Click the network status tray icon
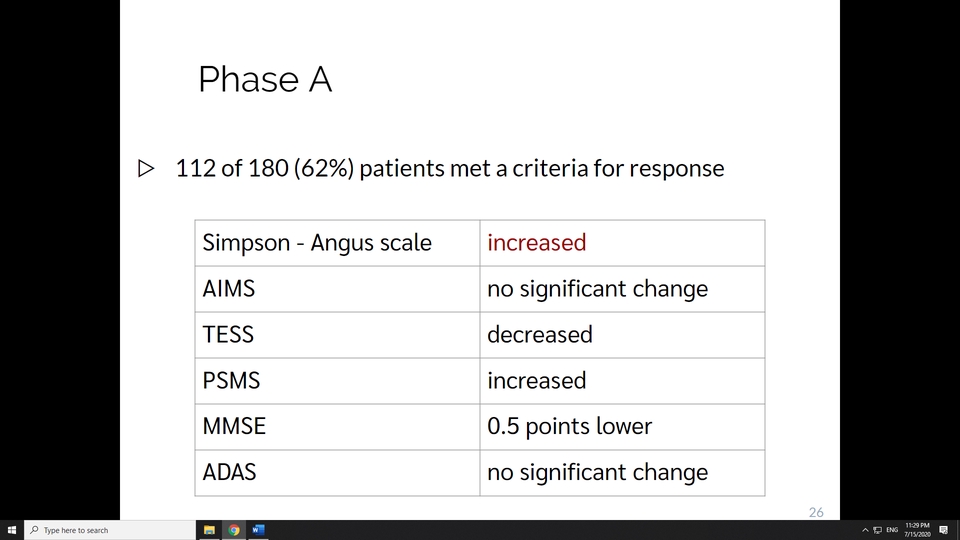This screenshot has width=960, height=540. click(877, 530)
